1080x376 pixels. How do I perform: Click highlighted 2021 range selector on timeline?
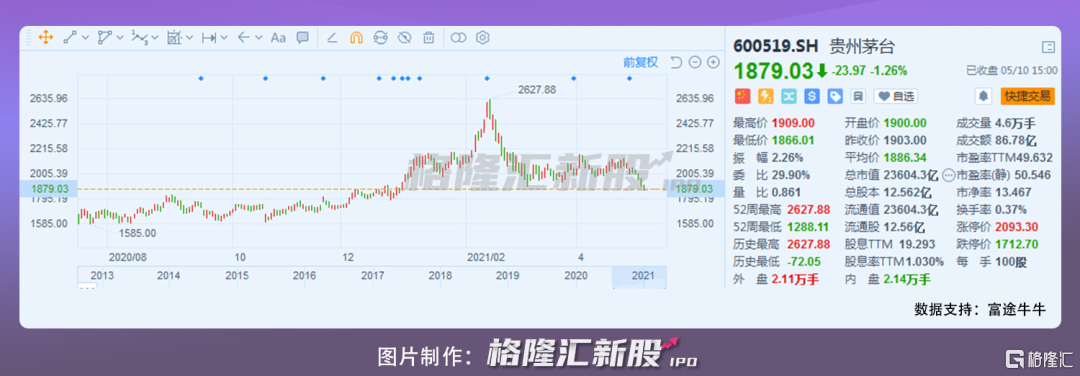tap(640, 275)
